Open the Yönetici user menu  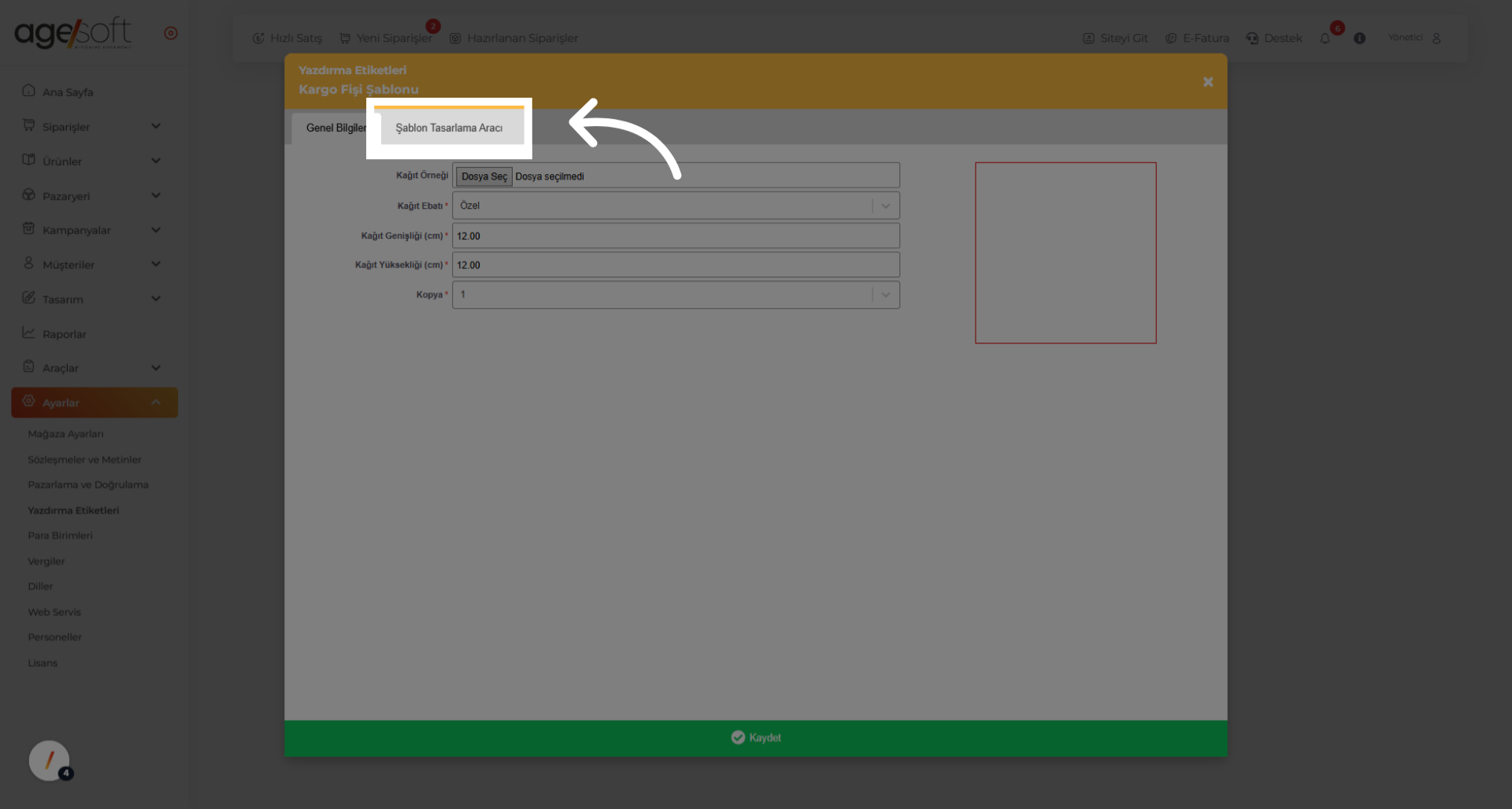click(1414, 38)
